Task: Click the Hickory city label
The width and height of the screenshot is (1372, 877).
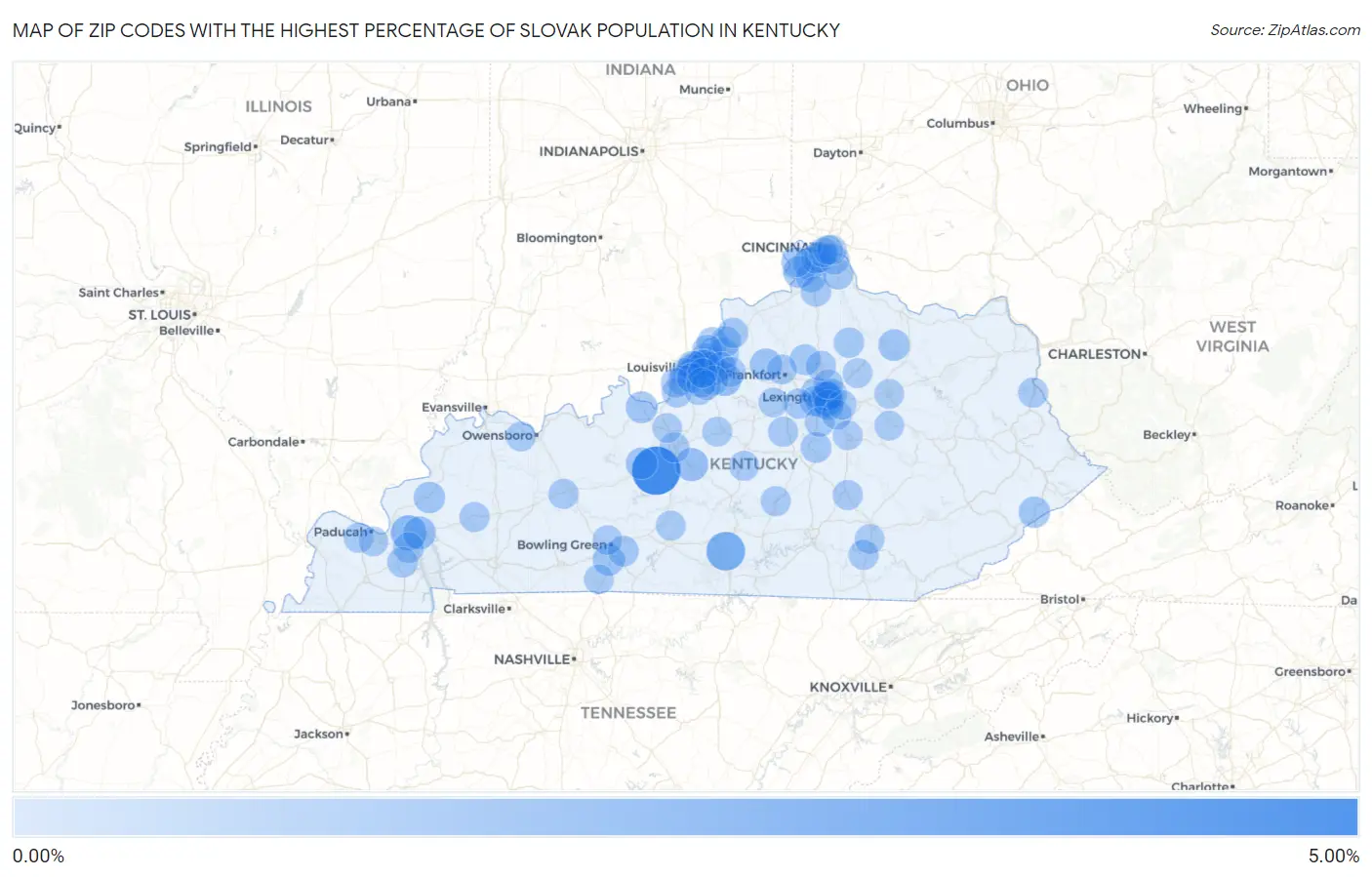Action: point(1151,718)
